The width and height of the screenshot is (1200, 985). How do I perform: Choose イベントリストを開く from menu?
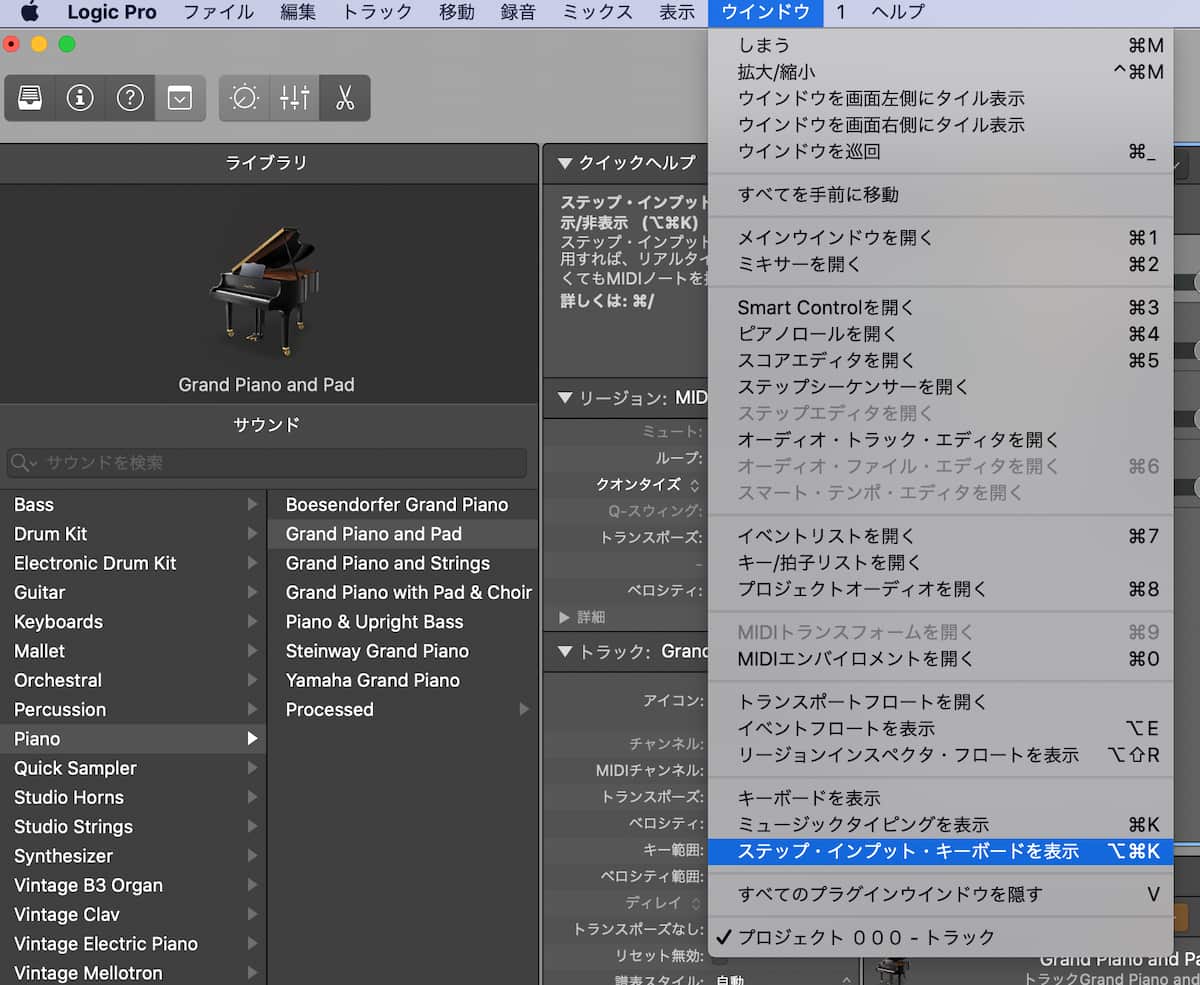pos(940,536)
